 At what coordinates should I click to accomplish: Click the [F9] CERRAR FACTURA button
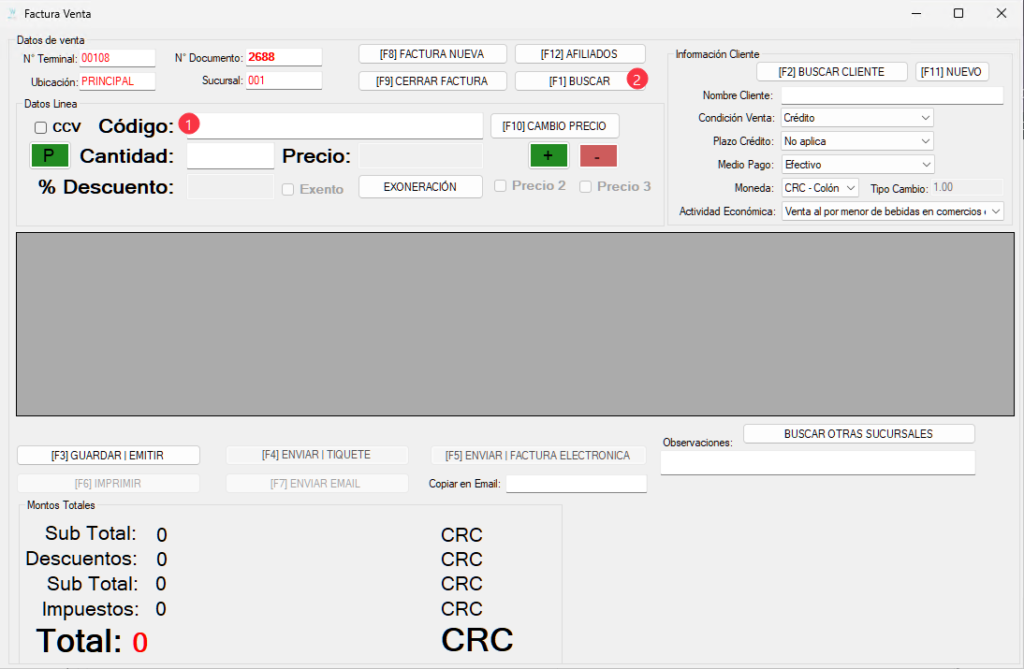tap(433, 81)
